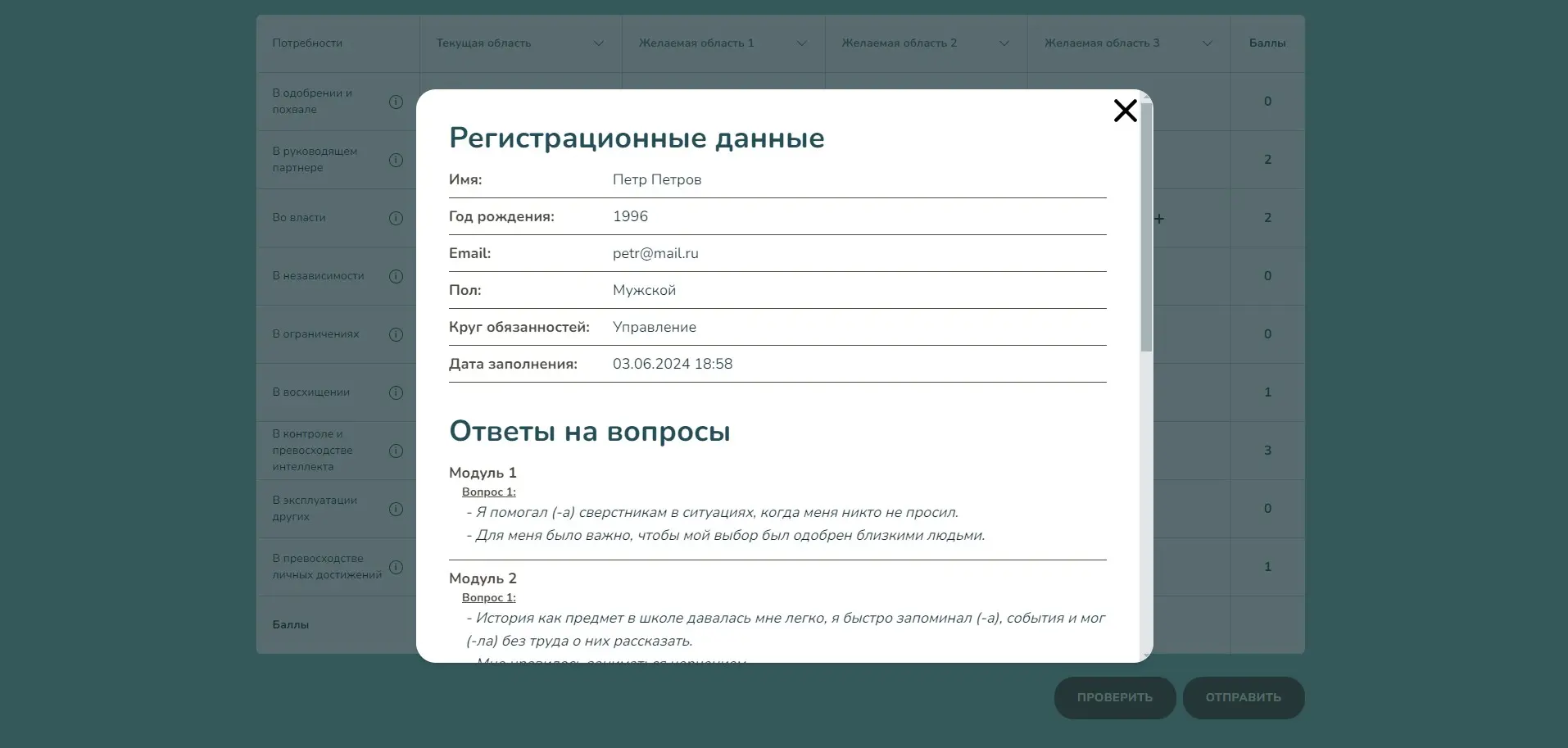Click 'Вопрос 1' link under Модуль 1
Image resolution: width=1568 pixels, height=748 pixels.
pyautogui.click(x=488, y=492)
